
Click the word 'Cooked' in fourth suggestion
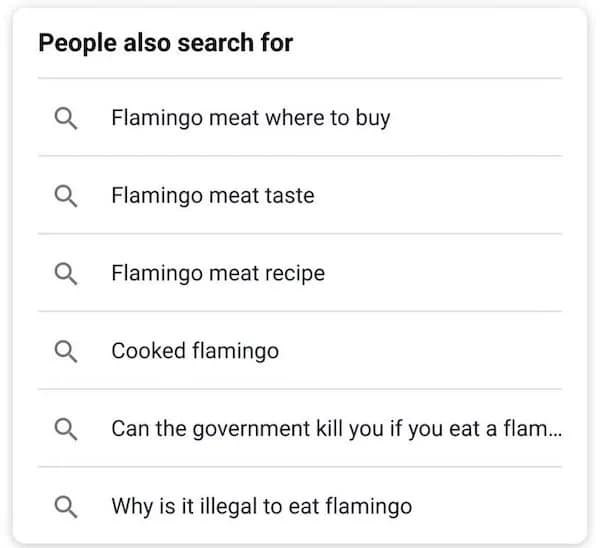pos(146,351)
